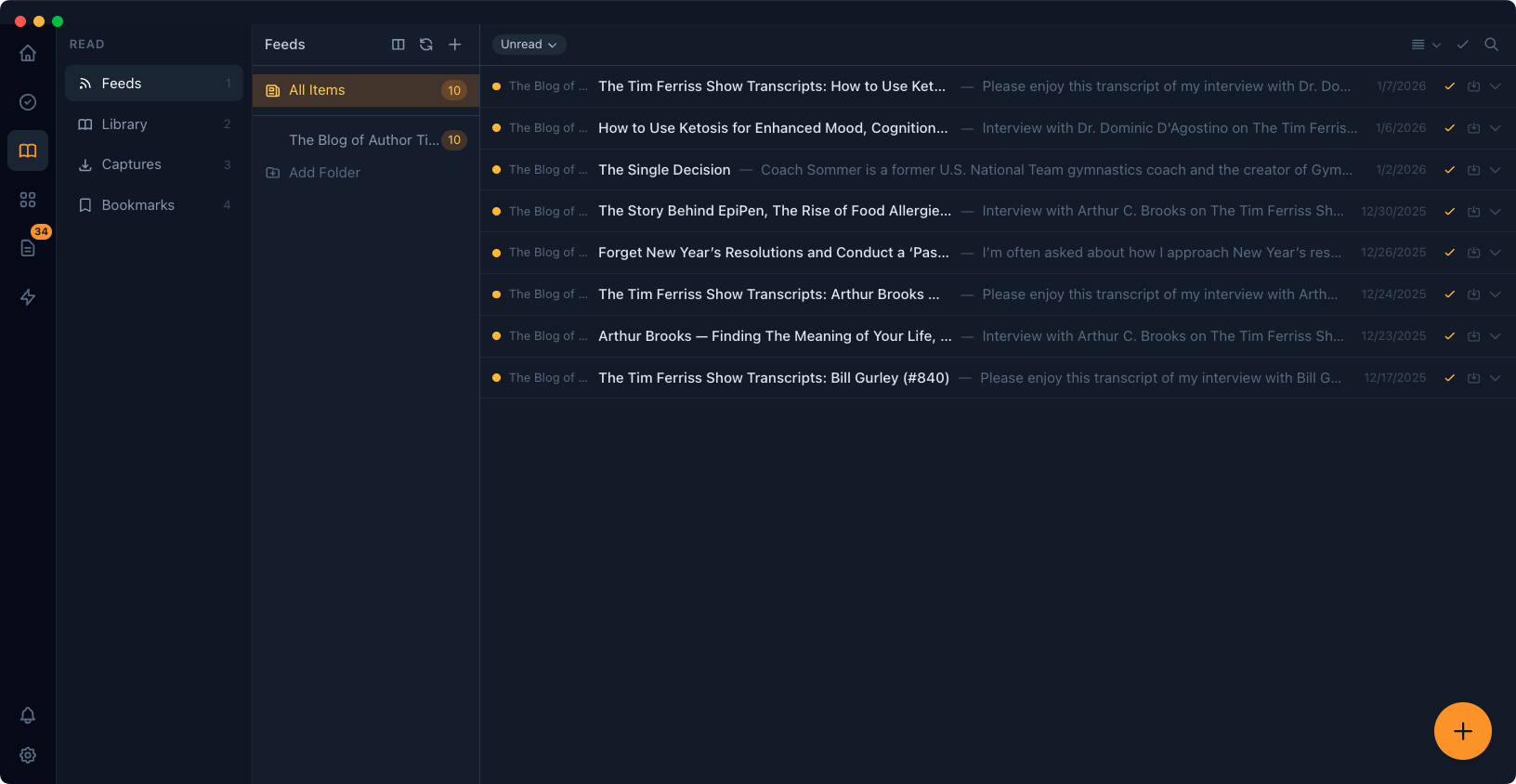The height and width of the screenshot is (784, 1516).
Task: Open settings gear icon
Action: 28,755
